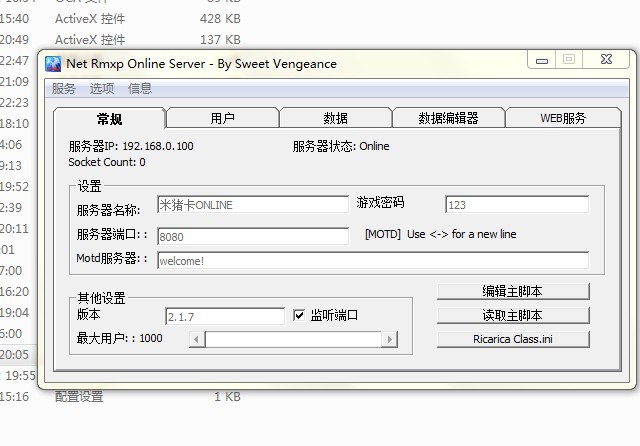Click the Motd服务器 welcome! text field
The height and width of the screenshot is (446, 640).
point(373,260)
